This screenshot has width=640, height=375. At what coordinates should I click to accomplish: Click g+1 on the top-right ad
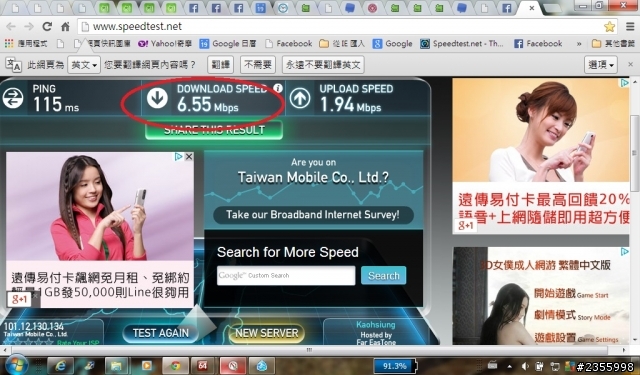pos(465,225)
